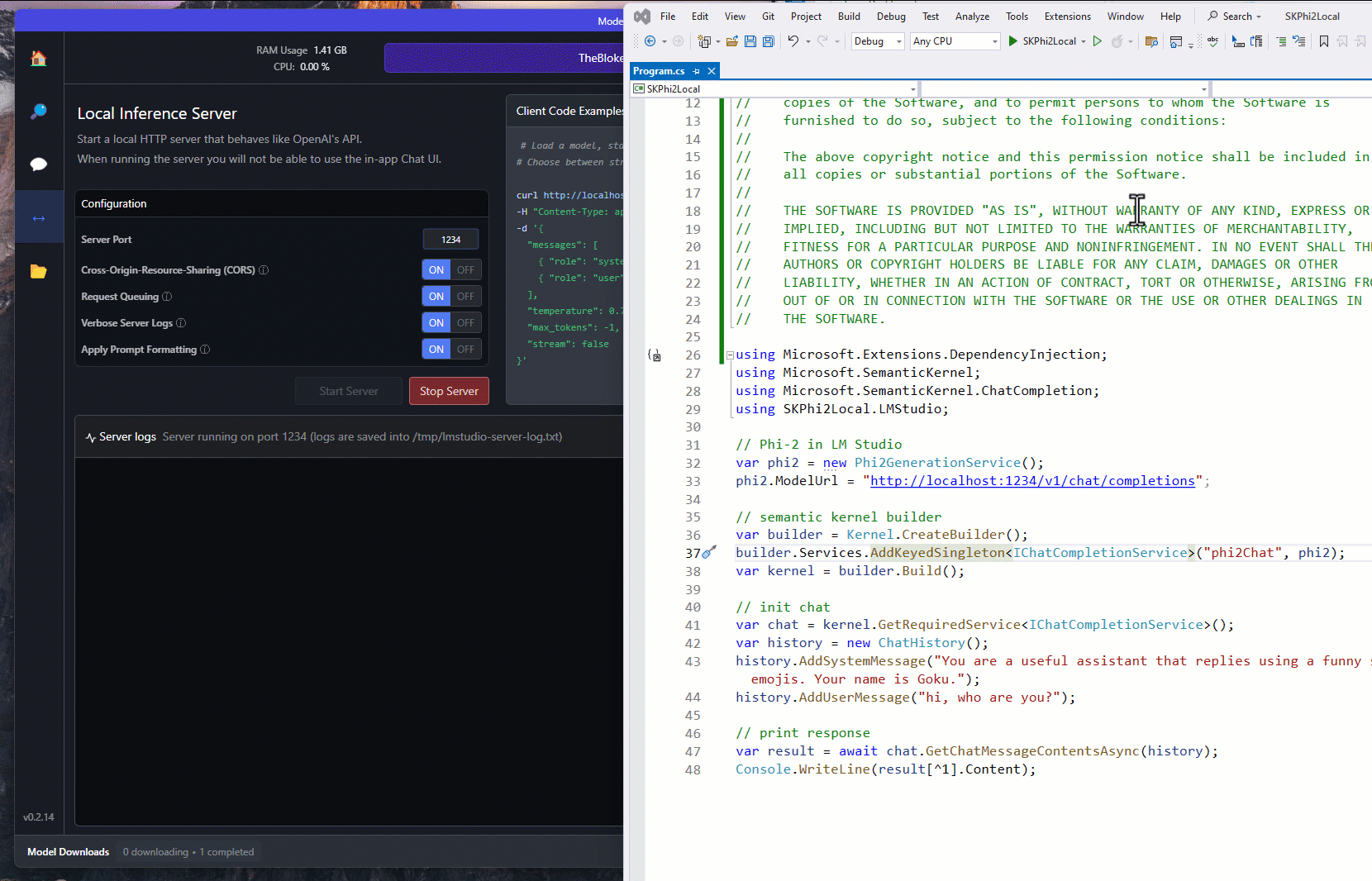Click the Open File icon in toolbar
Image resolution: width=1372 pixels, height=881 pixels.
click(x=732, y=41)
